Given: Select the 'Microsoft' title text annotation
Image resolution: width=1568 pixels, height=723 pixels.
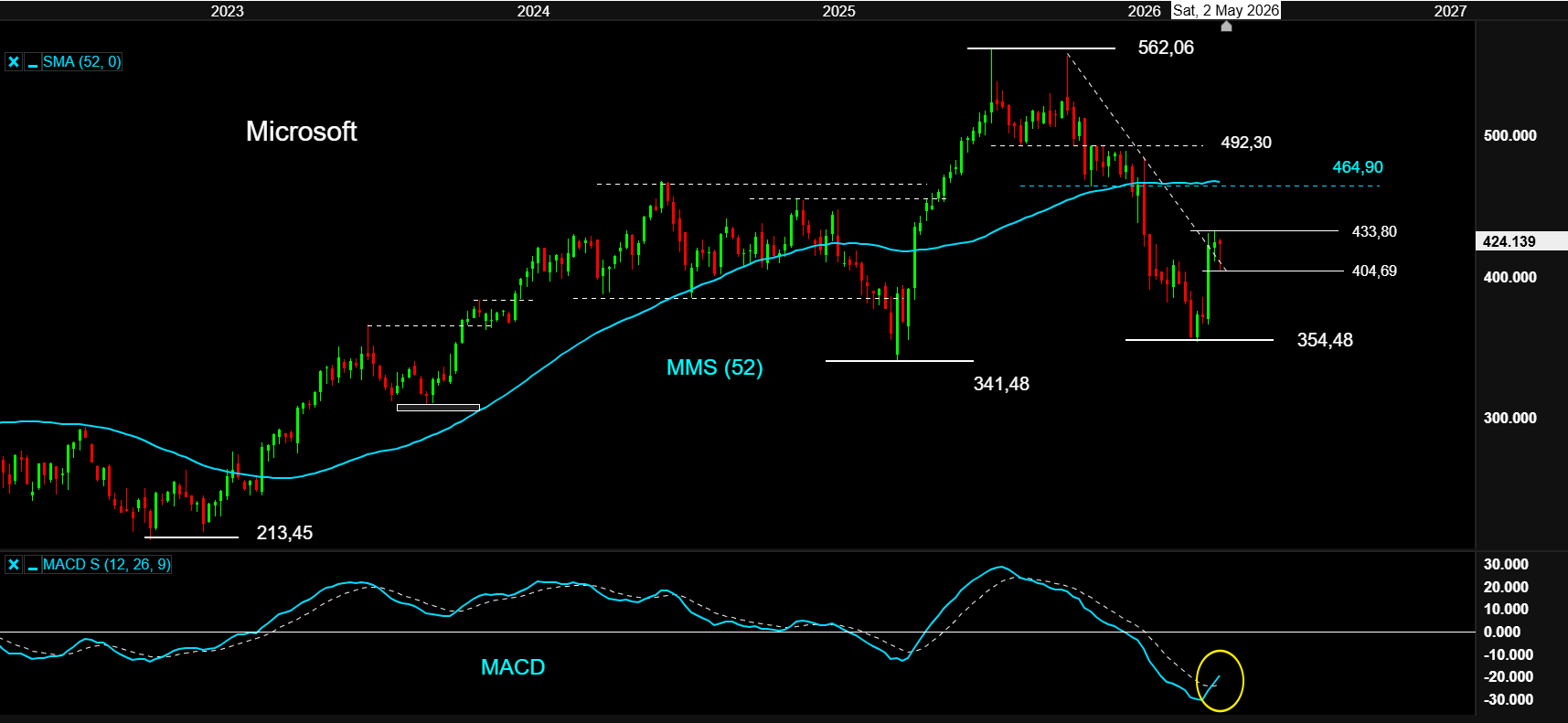Looking at the screenshot, I should [301, 132].
